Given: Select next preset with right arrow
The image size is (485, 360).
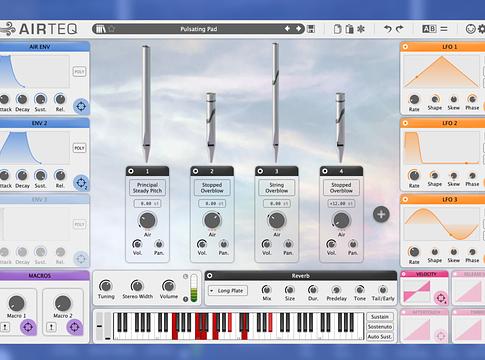Looking at the screenshot, I should tap(298, 29).
